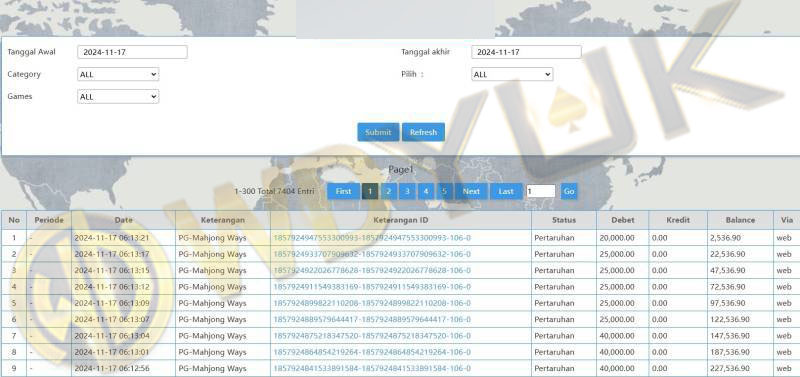Image resolution: width=800 pixels, height=377 pixels.
Task: Click the Periode column header
Action: pos(49,220)
